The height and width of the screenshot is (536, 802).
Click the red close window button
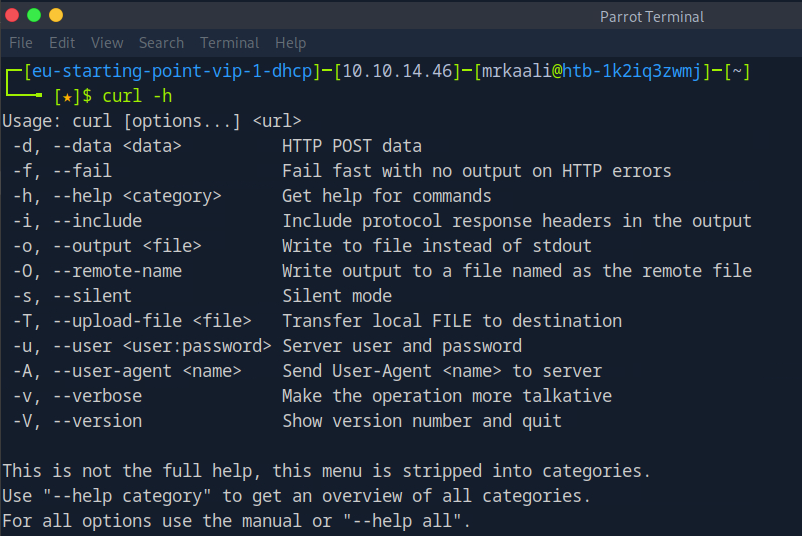[x=13, y=15]
